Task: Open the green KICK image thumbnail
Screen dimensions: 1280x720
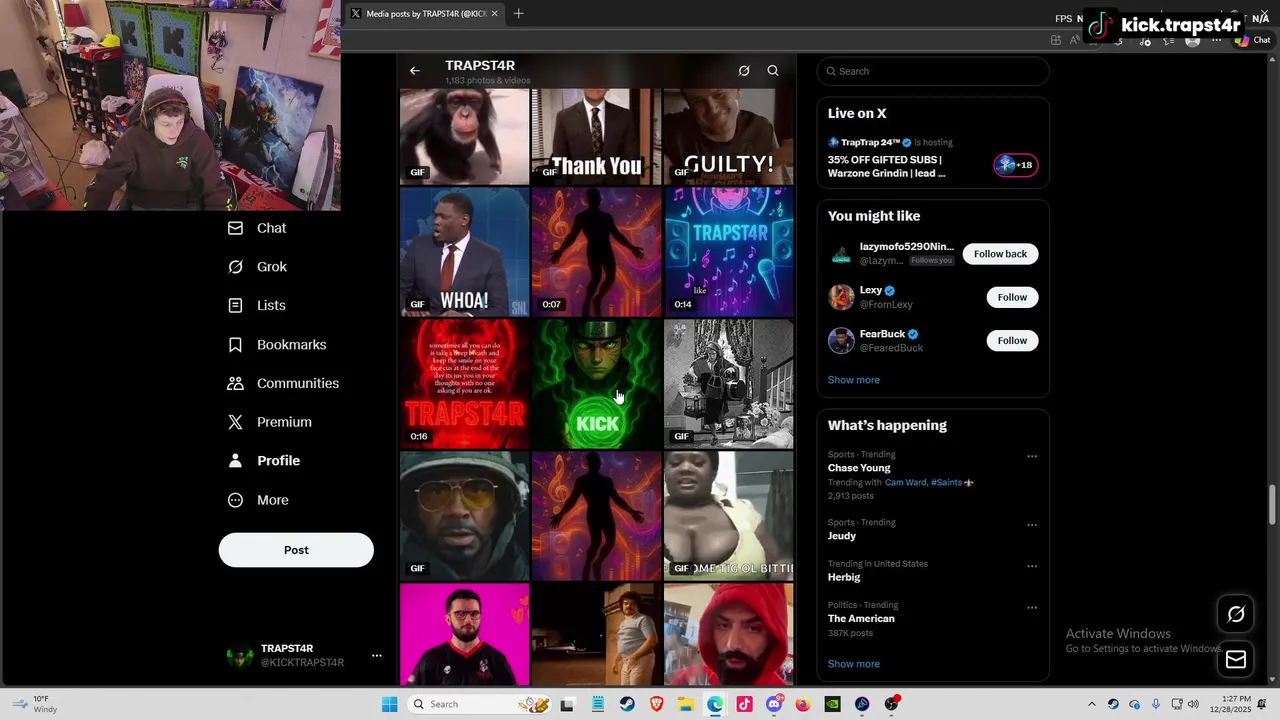Action: coord(596,384)
